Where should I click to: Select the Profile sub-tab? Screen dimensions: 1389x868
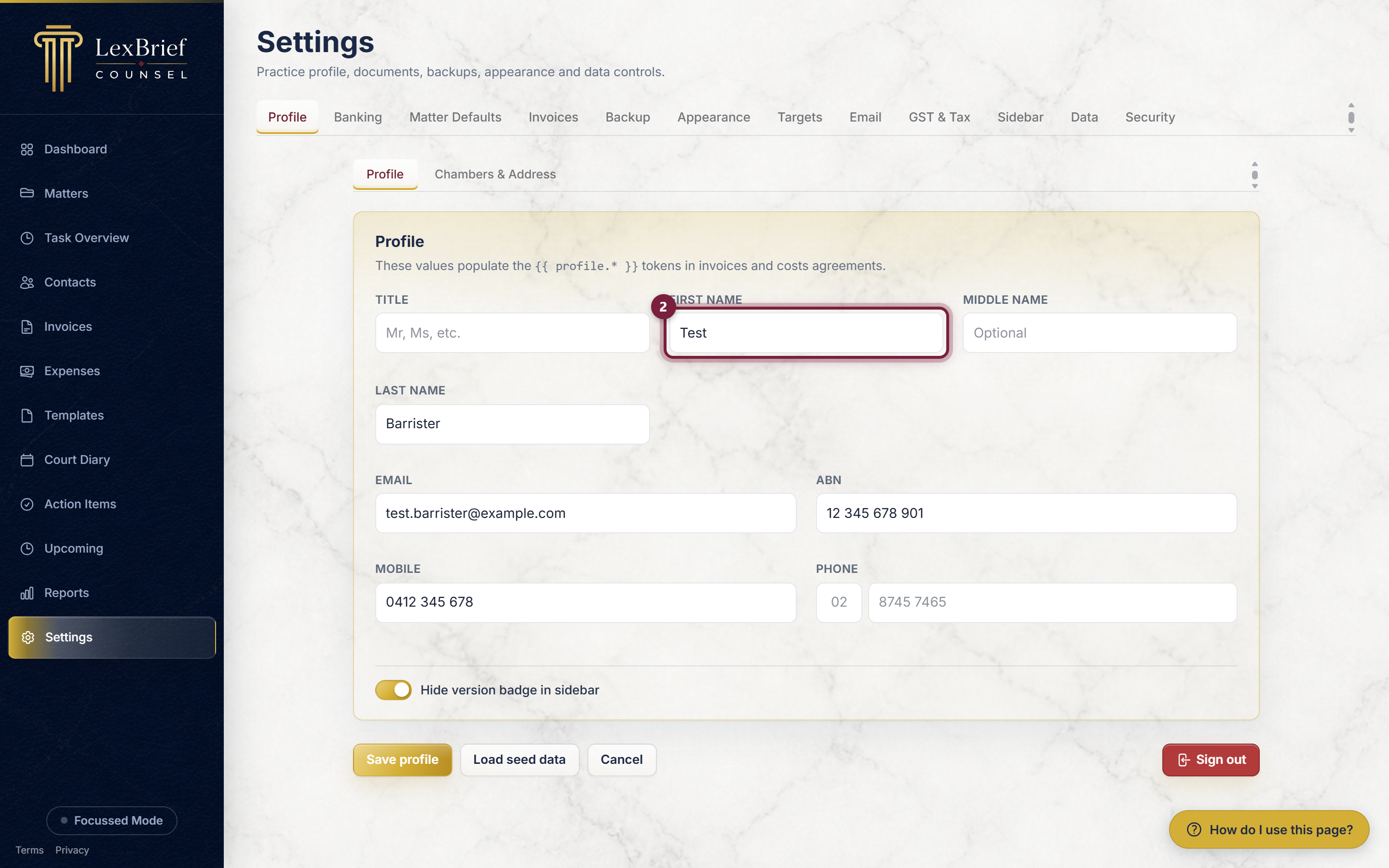(384, 174)
